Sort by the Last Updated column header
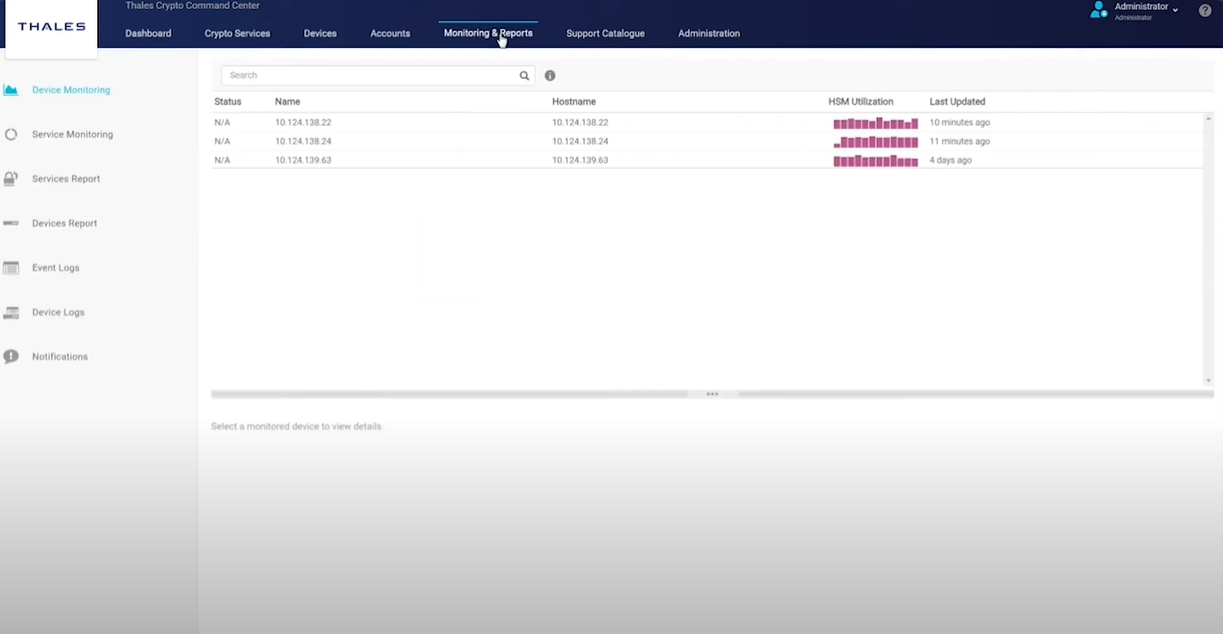Screen dimensions: 1223x634 [x=957, y=102]
